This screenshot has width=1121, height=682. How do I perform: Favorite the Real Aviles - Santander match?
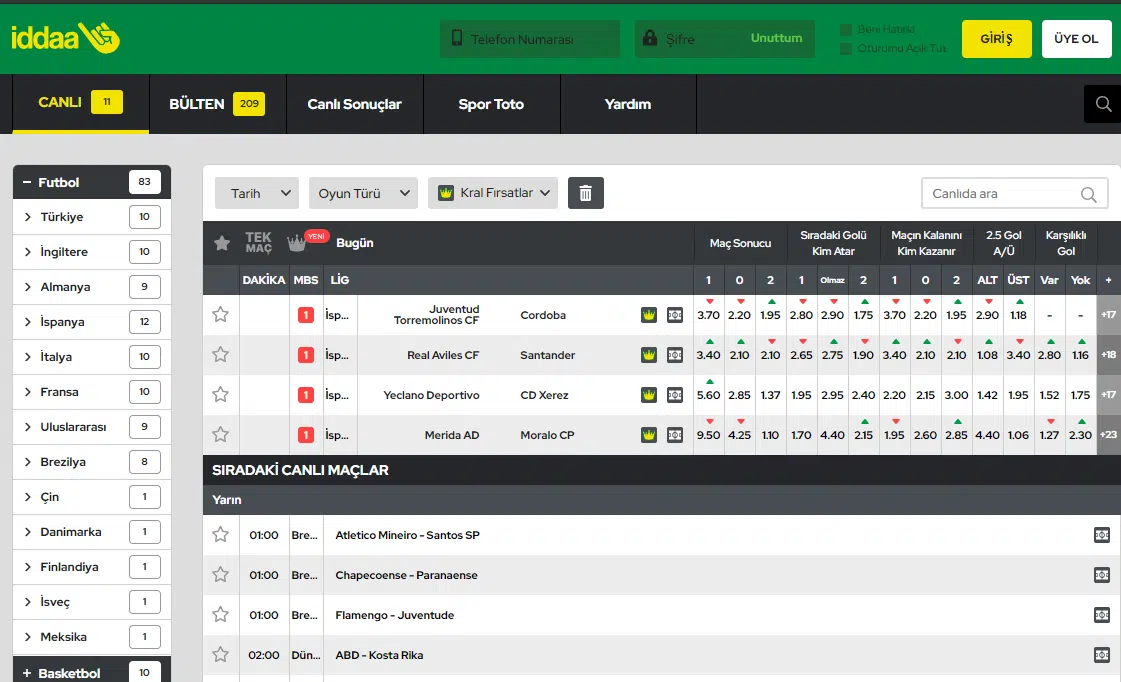pyautogui.click(x=220, y=355)
